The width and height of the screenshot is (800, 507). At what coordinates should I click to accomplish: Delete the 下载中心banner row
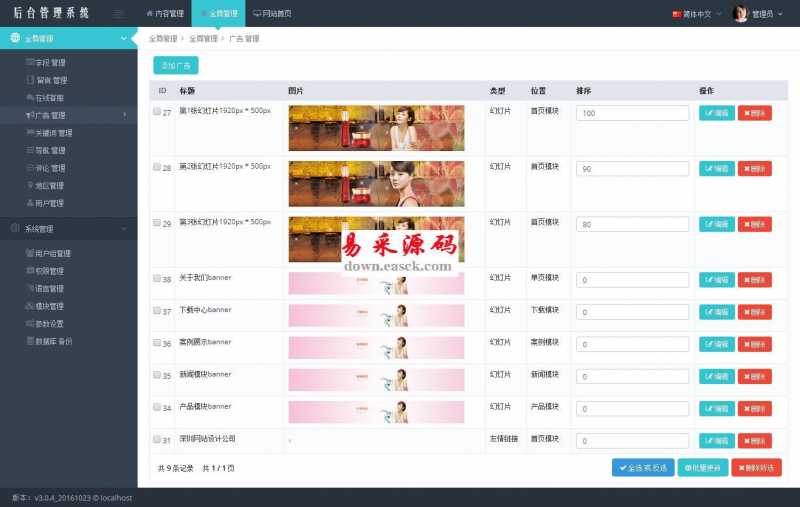(755, 312)
